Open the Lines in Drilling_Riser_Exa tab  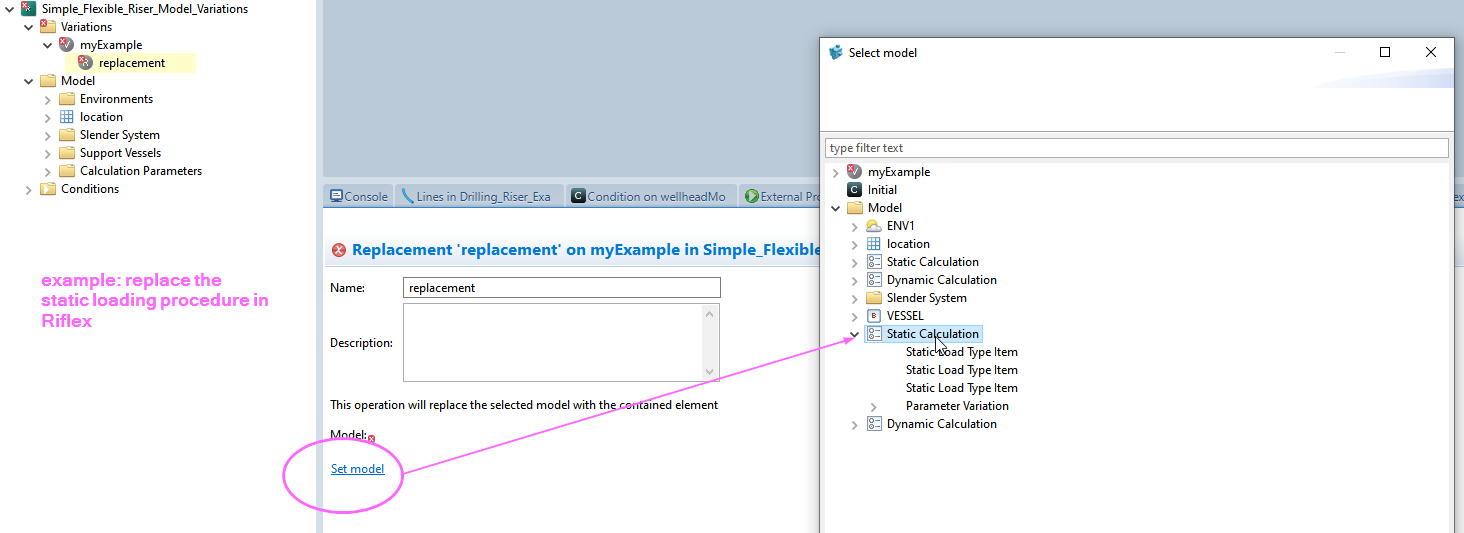click(476, 197)
